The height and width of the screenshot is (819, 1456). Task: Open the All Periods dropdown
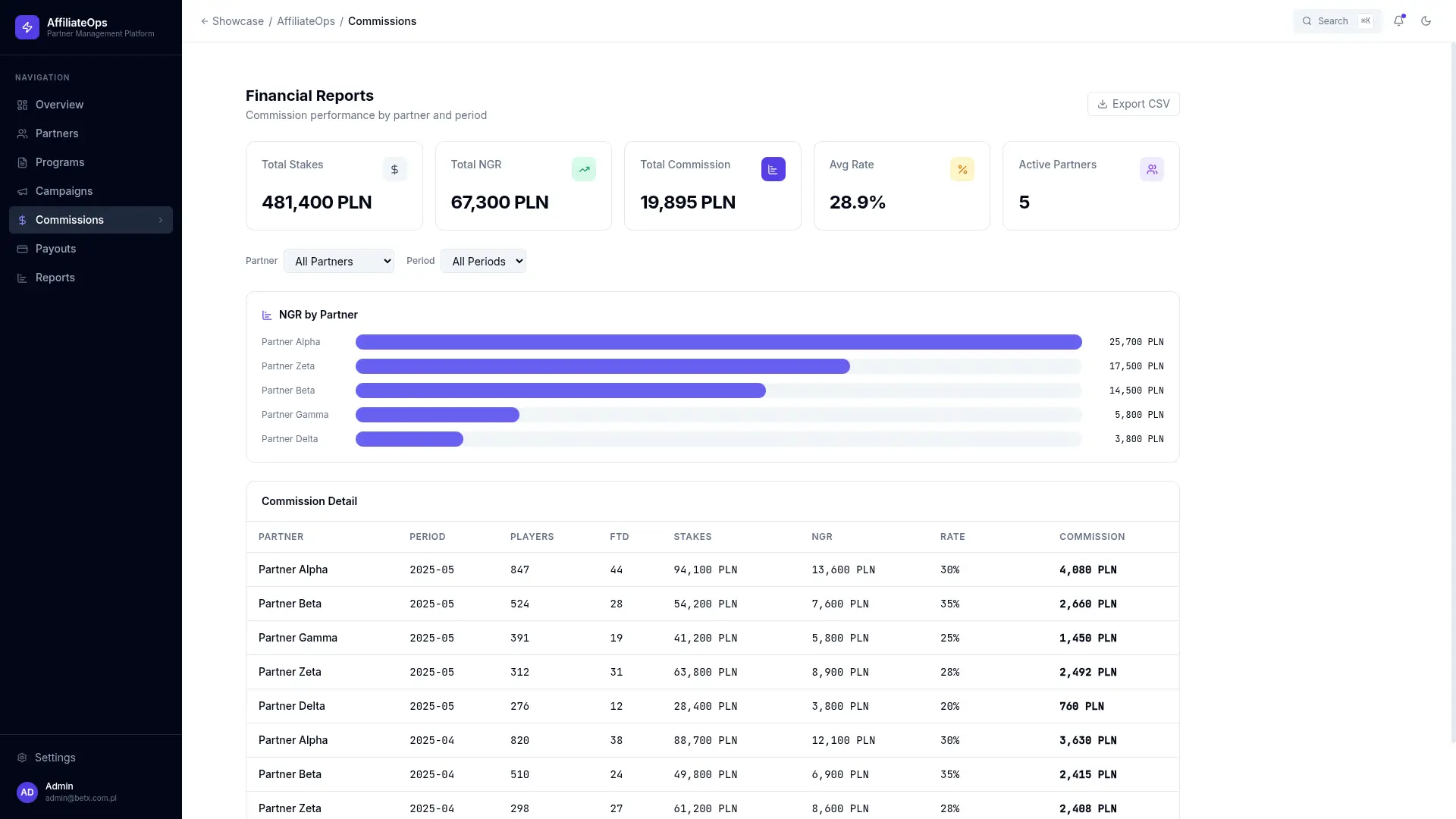coord(483,261)
